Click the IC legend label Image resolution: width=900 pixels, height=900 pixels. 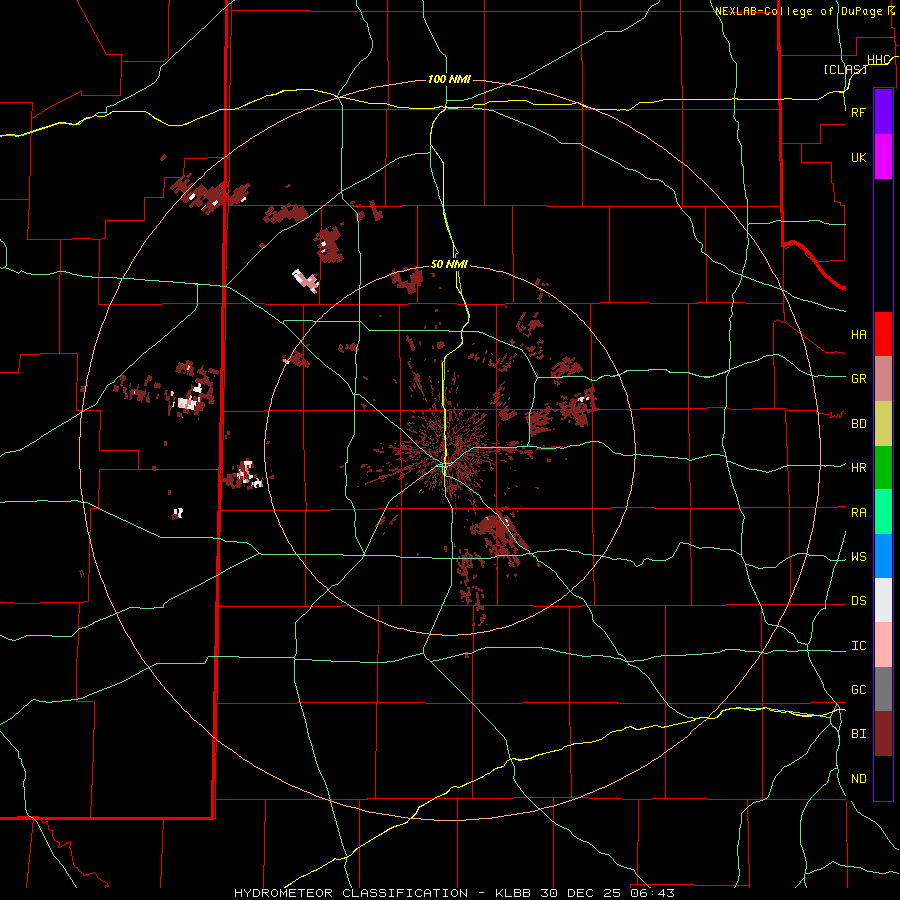[858, 646]
